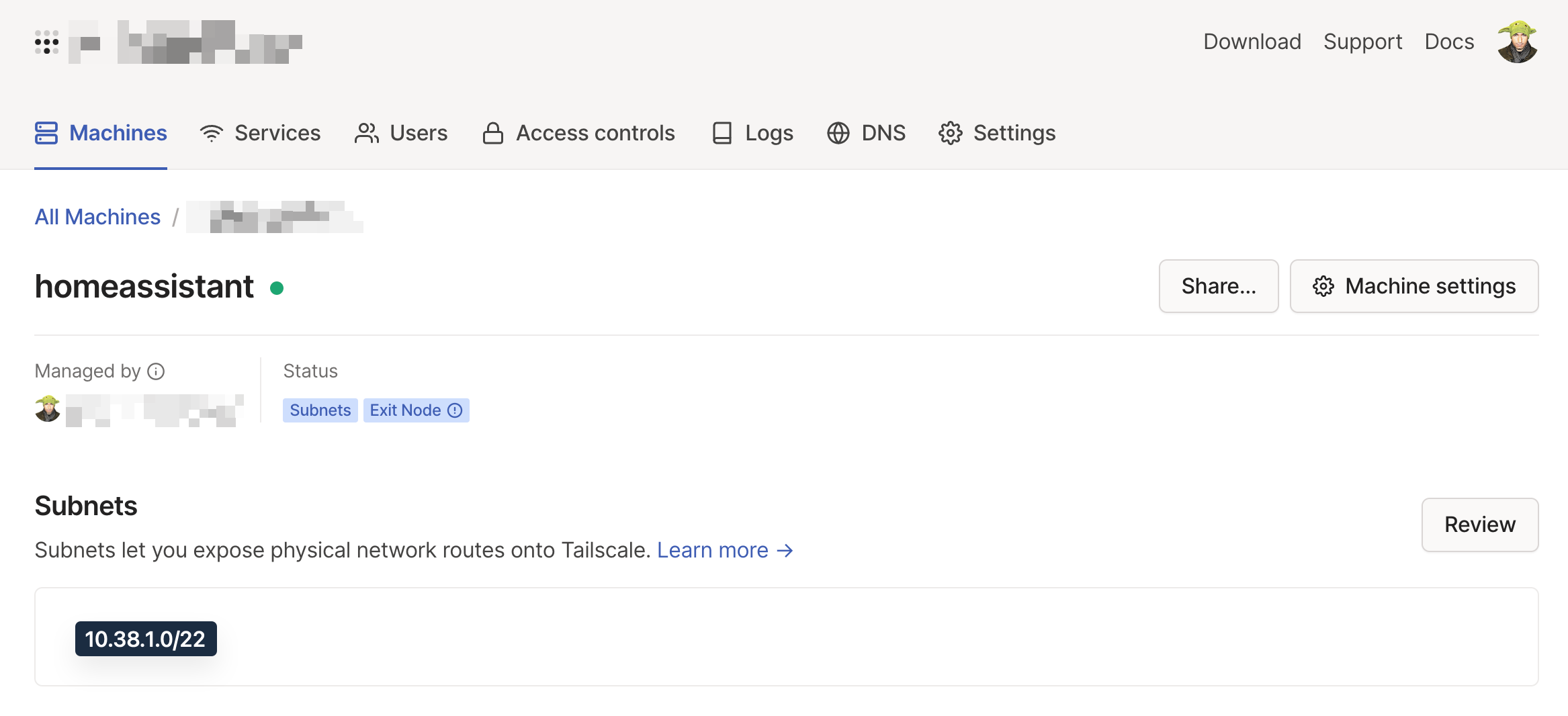The height and width of the screenshot is (716, 1568).
Task: Open the Logs tab
Action: click(752, 133)
